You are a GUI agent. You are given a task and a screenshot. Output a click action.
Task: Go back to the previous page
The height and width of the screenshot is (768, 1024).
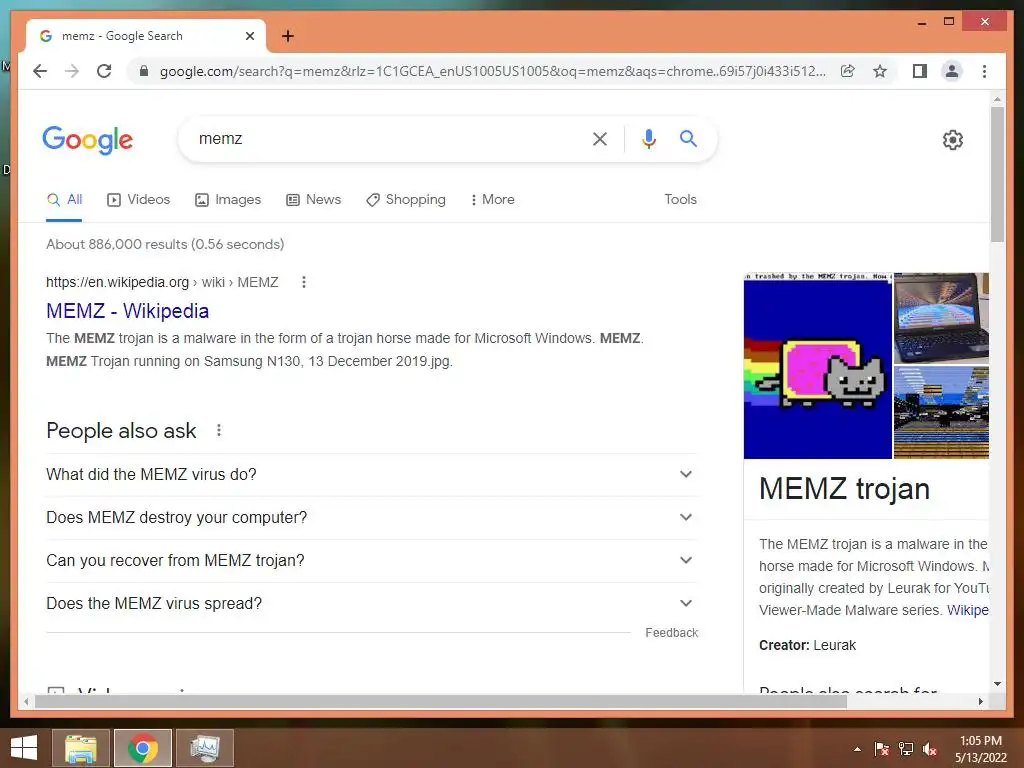40,71
